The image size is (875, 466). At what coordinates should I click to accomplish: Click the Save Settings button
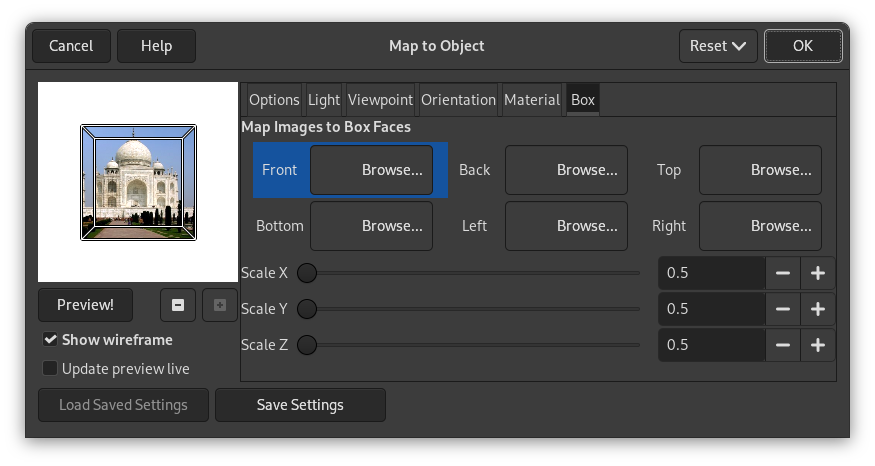(x=300, y=405)
